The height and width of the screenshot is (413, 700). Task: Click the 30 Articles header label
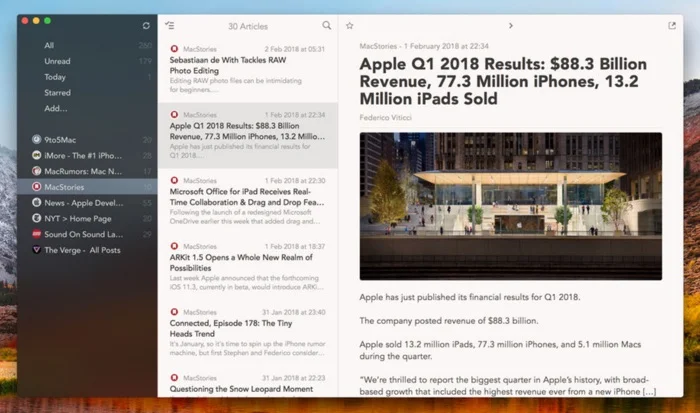[248, 26]
